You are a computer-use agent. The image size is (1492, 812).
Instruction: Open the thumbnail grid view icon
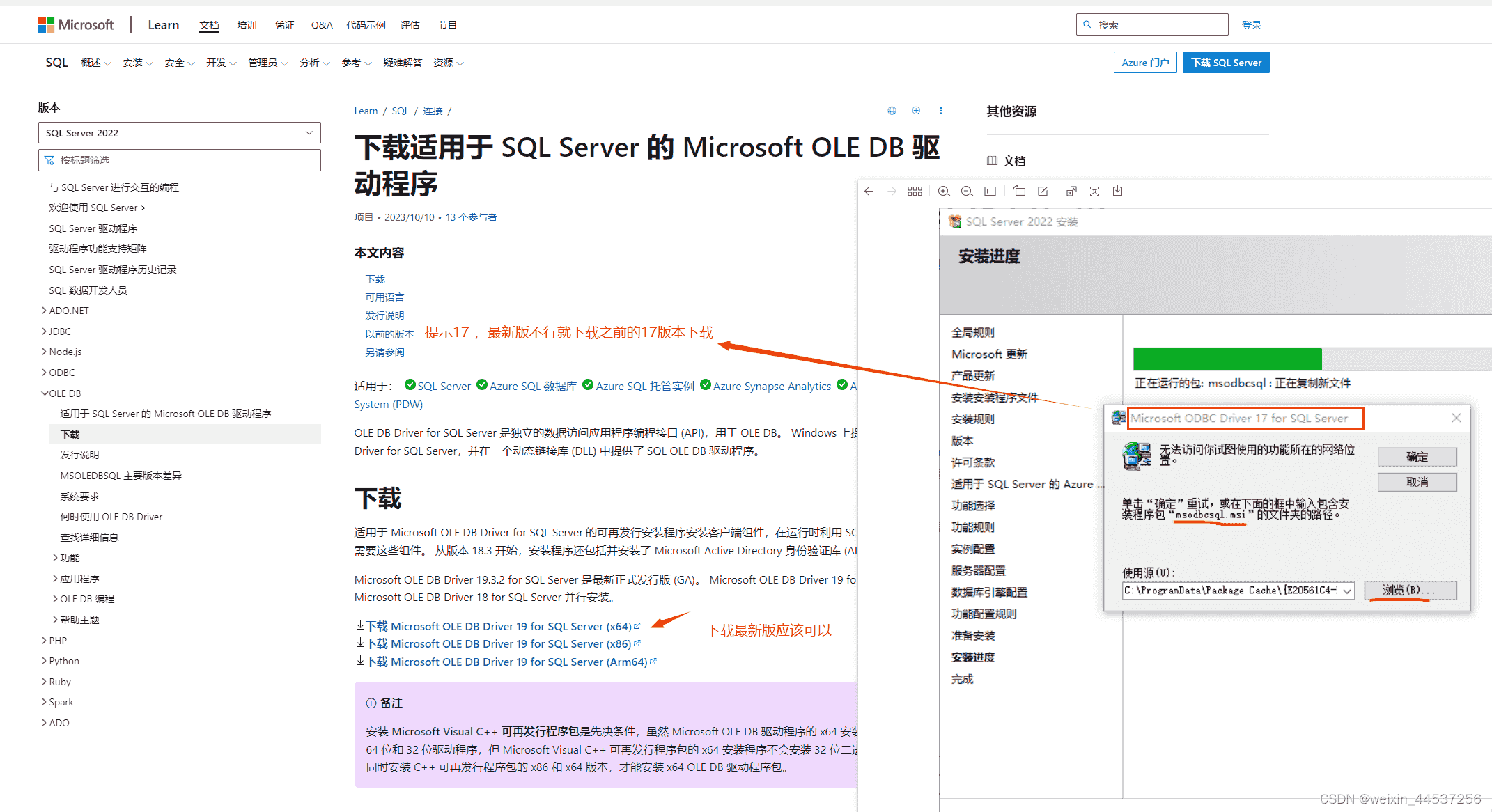[915, 192]
